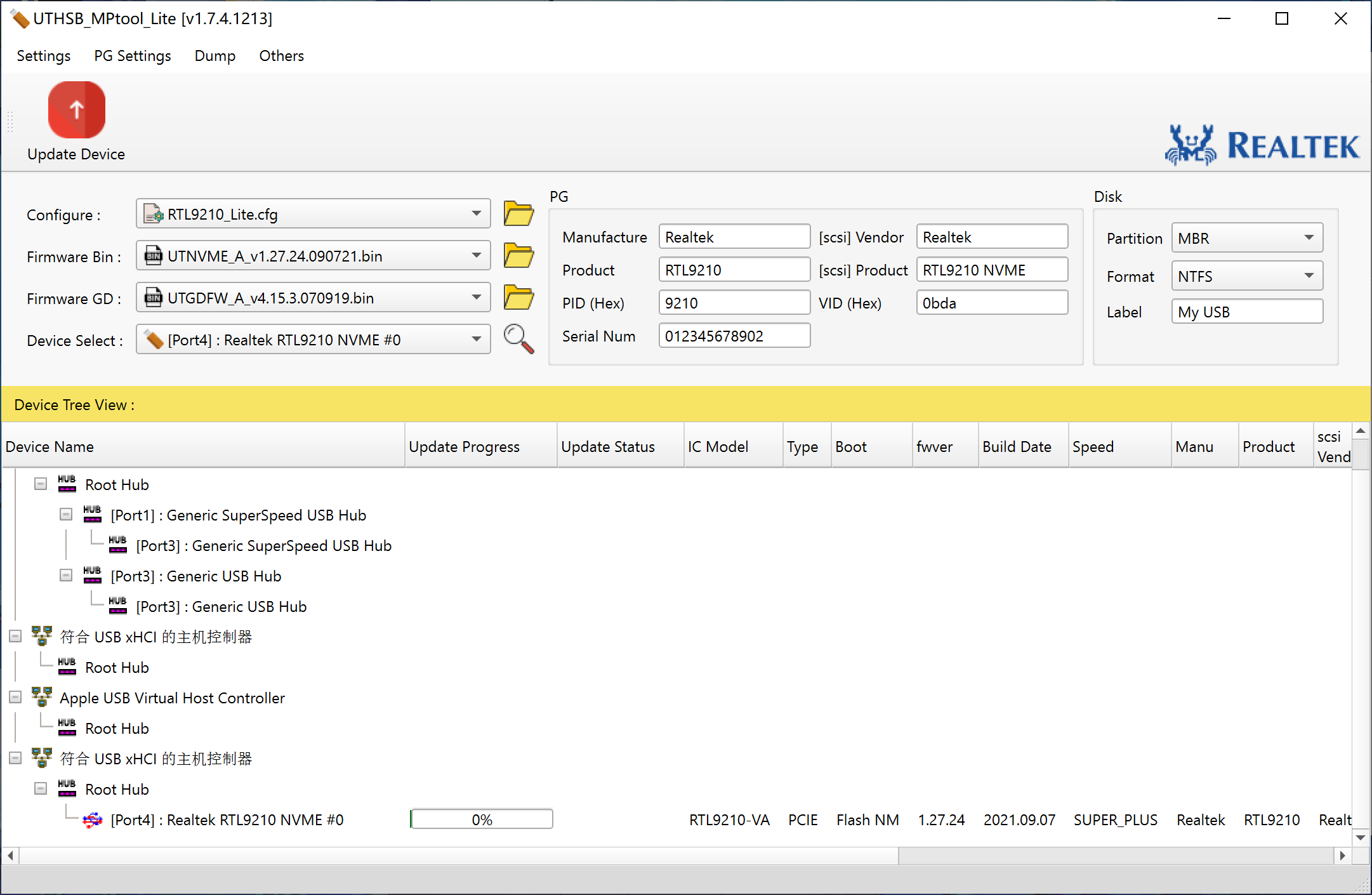Click the Build Date column header
The width and height of the screenshot is (1372, 895).
(1024, 446)
